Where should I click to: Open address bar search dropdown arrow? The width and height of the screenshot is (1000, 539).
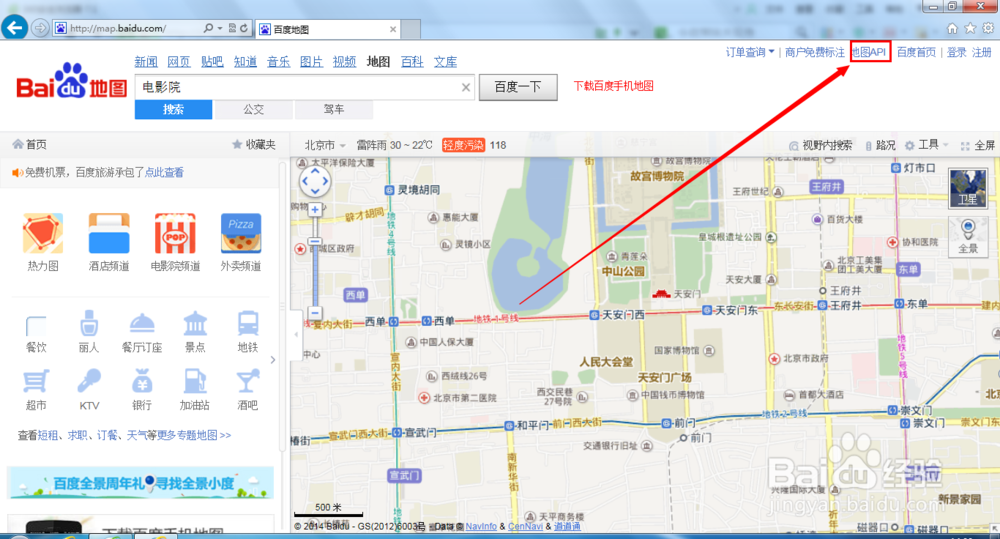(x=219, y=28)
